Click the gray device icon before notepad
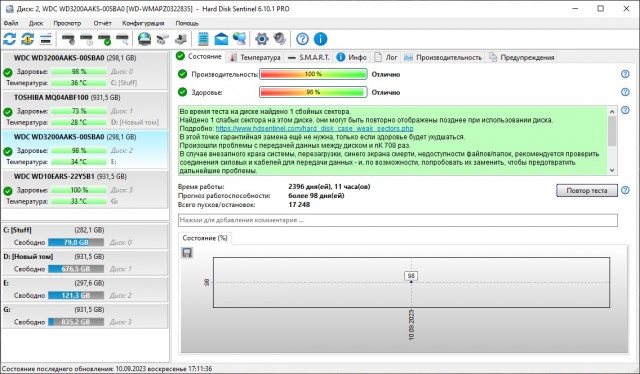This screenshot has width=640, height=374. point(180,39)
